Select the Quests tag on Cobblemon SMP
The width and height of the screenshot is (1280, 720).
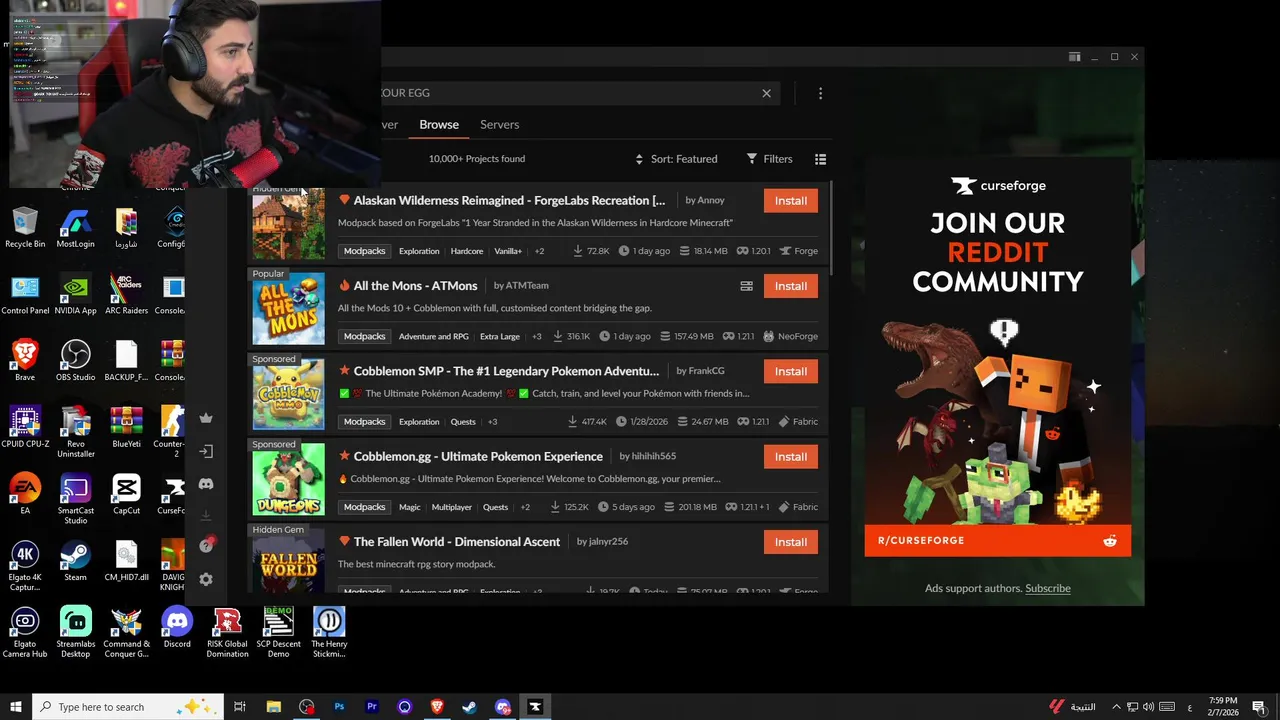(x=463, y=422)
